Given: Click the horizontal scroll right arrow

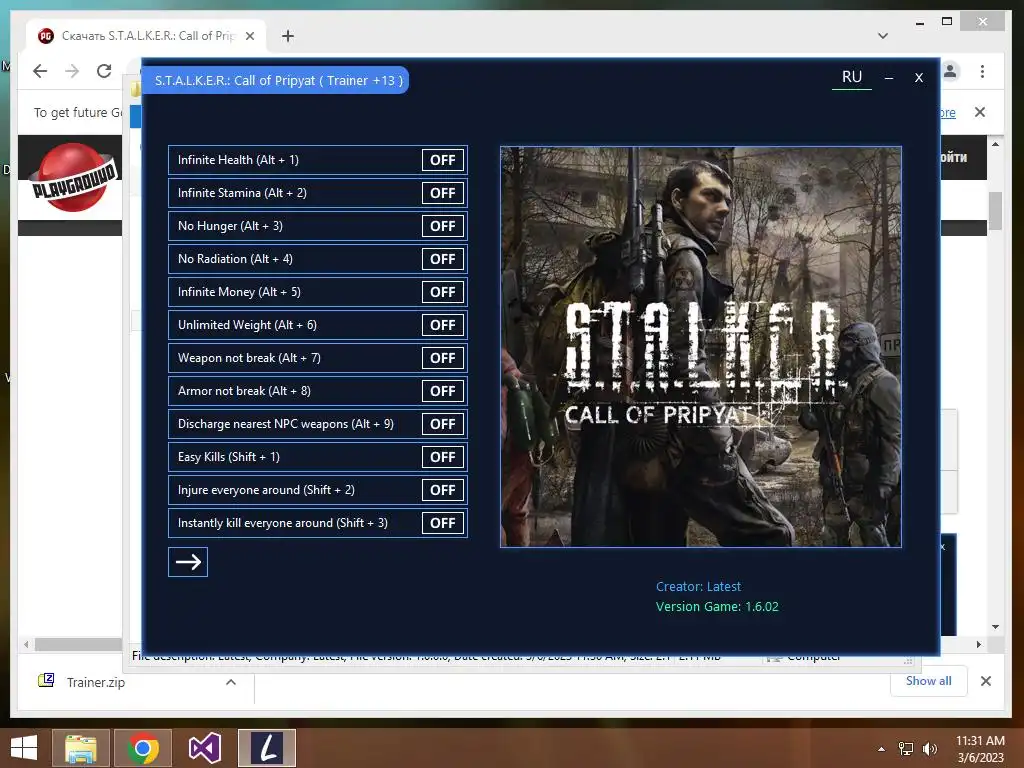Looking at the screenshot, I should (978, 645).
